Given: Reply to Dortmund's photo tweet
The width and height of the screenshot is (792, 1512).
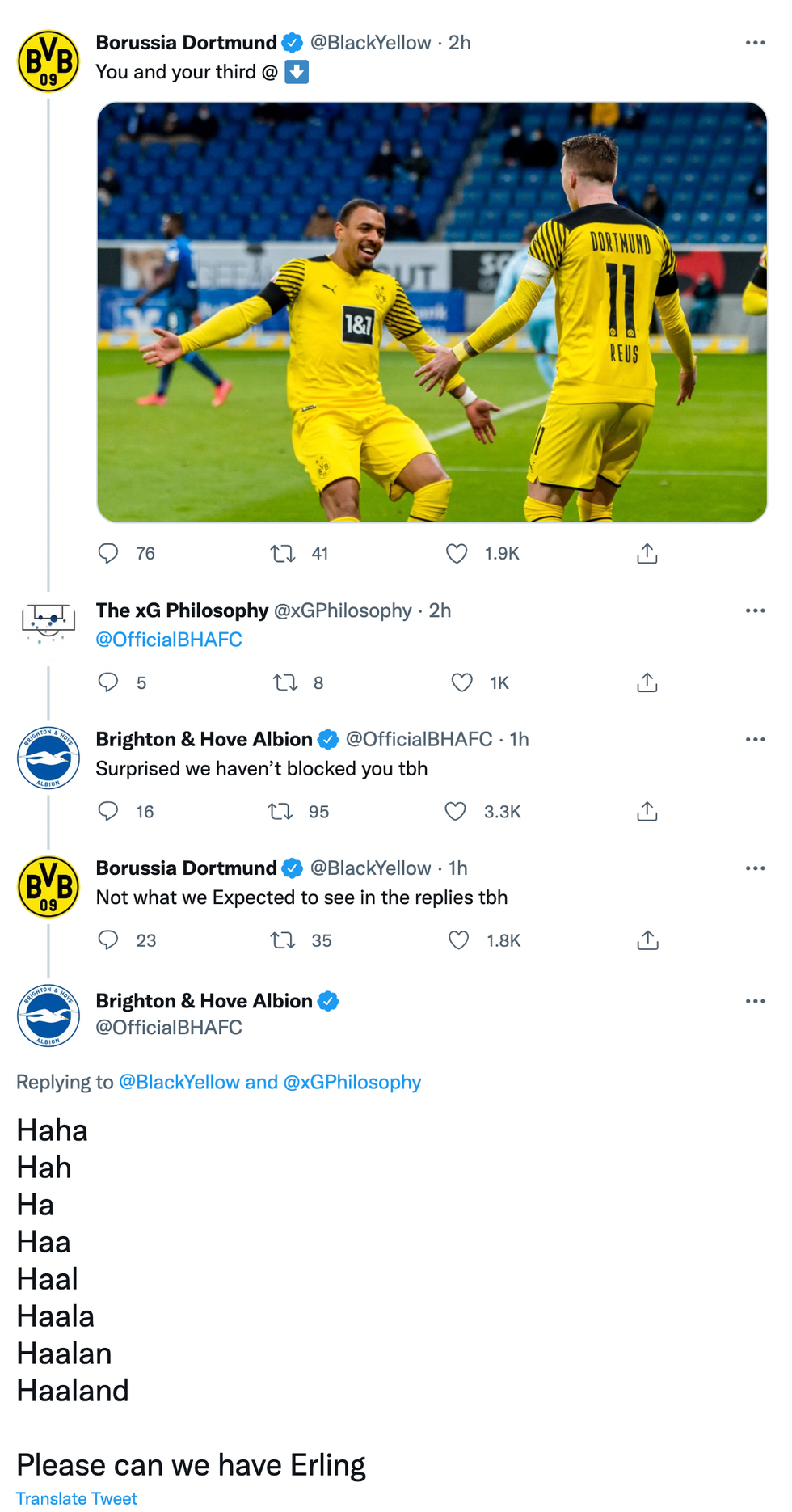Looking at the screenshot, I should pos(109,554).
